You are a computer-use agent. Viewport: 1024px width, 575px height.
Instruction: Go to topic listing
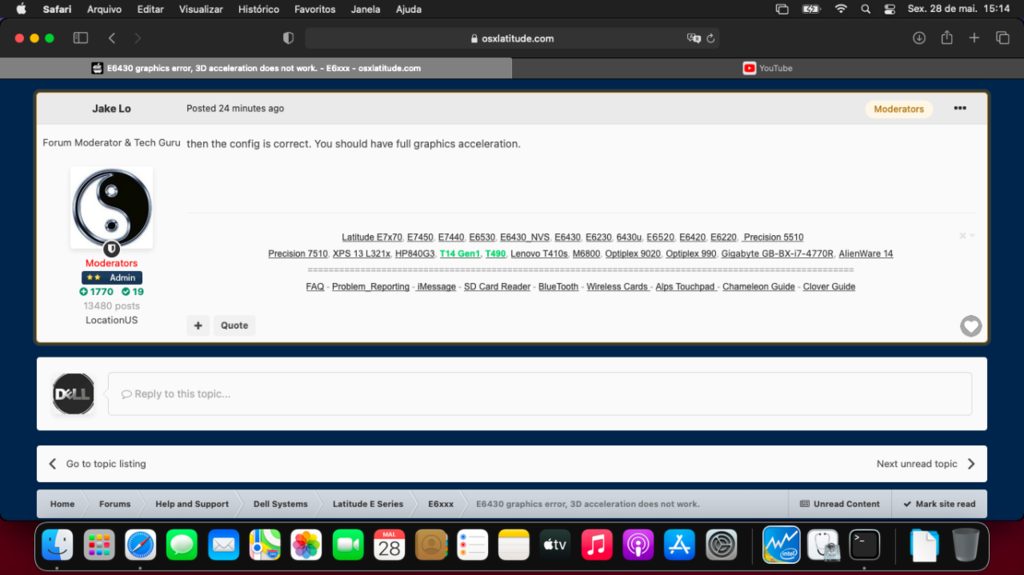[97, 464]
